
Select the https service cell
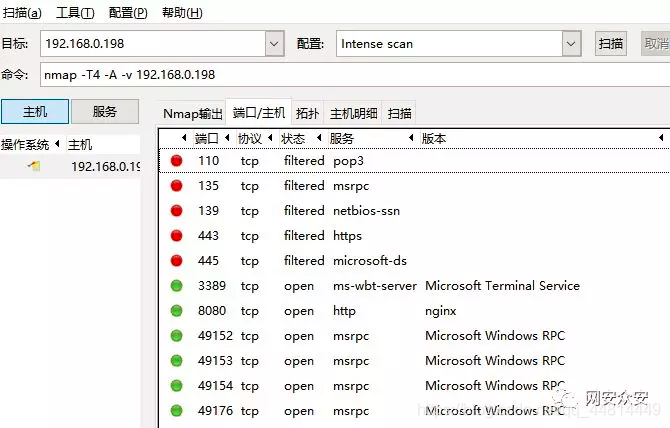pyautogui.click(x=347, y=236)
